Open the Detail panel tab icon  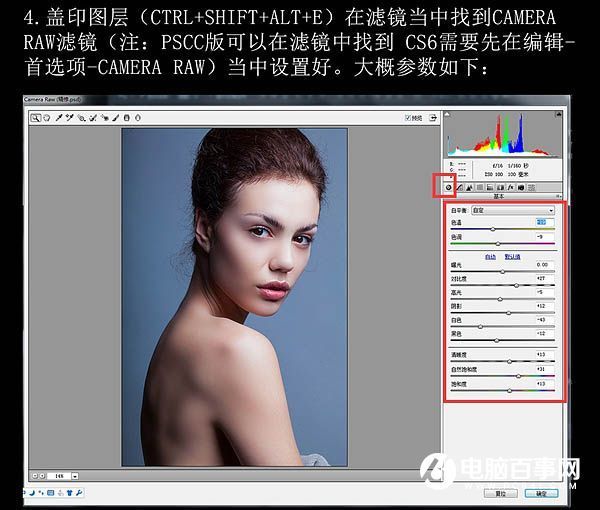tap(470, 187)
